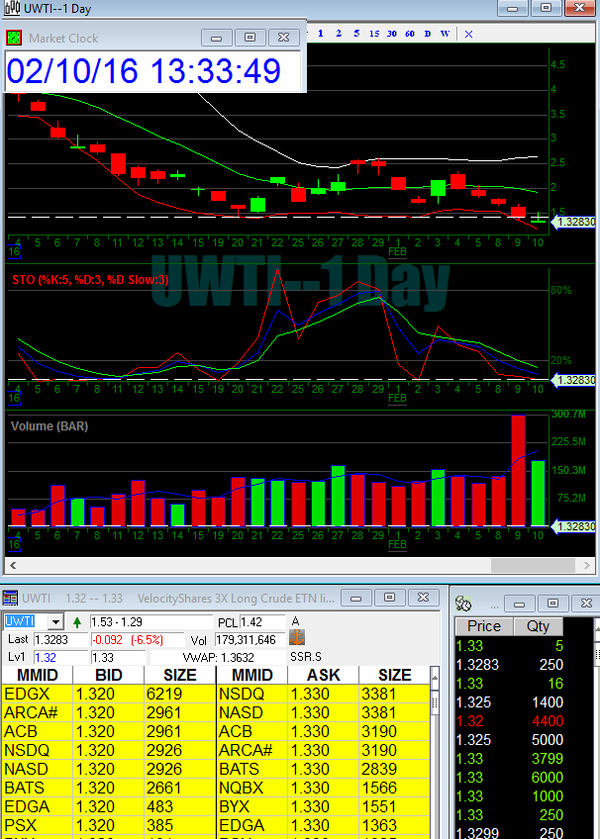Click the green up-arrow tick indicator

(x=77, y=622)
